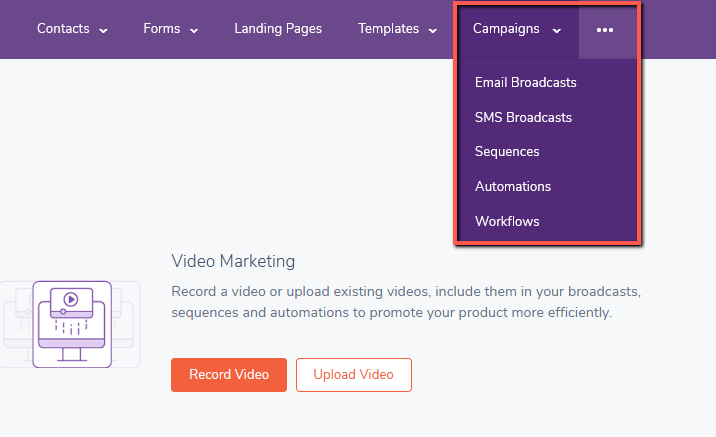716x437 pixels.
Task: Click the Campaigns menu label
Action: [506, 28]
